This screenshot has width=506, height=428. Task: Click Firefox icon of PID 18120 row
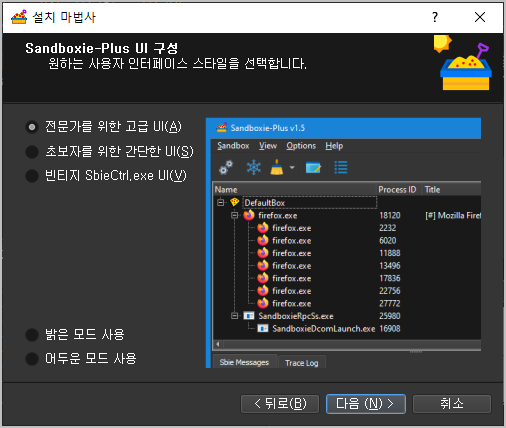249,215
